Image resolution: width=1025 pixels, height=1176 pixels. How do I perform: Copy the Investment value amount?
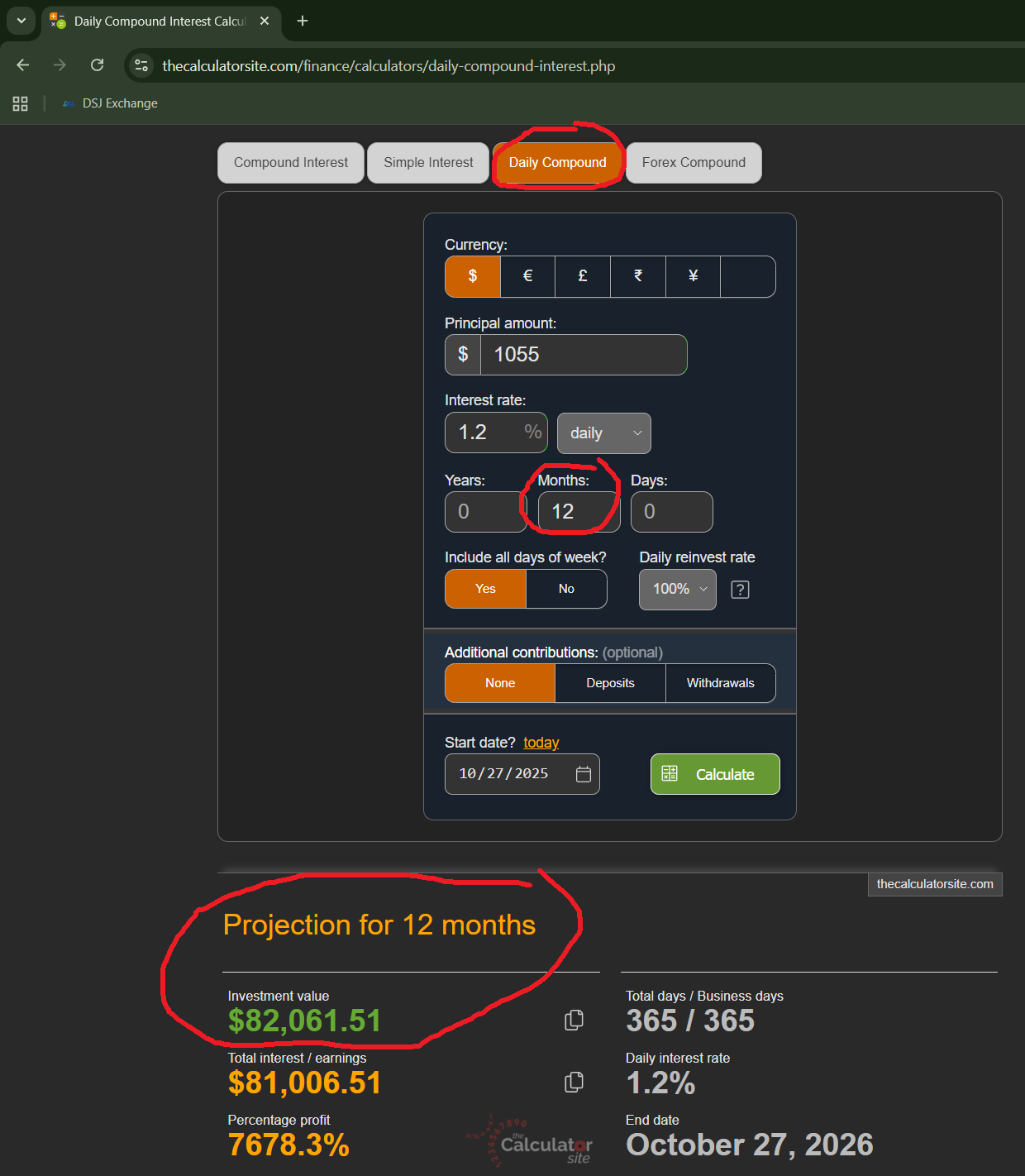coord(574,1020)
